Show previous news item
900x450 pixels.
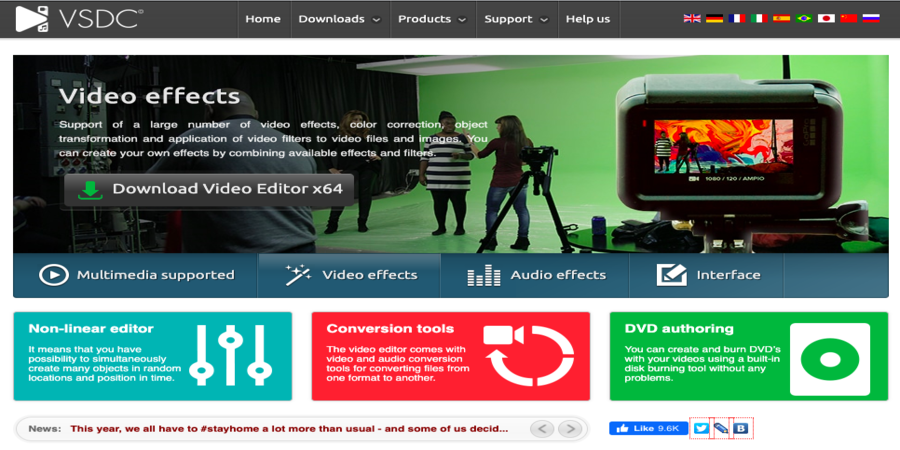click(542, 428)
